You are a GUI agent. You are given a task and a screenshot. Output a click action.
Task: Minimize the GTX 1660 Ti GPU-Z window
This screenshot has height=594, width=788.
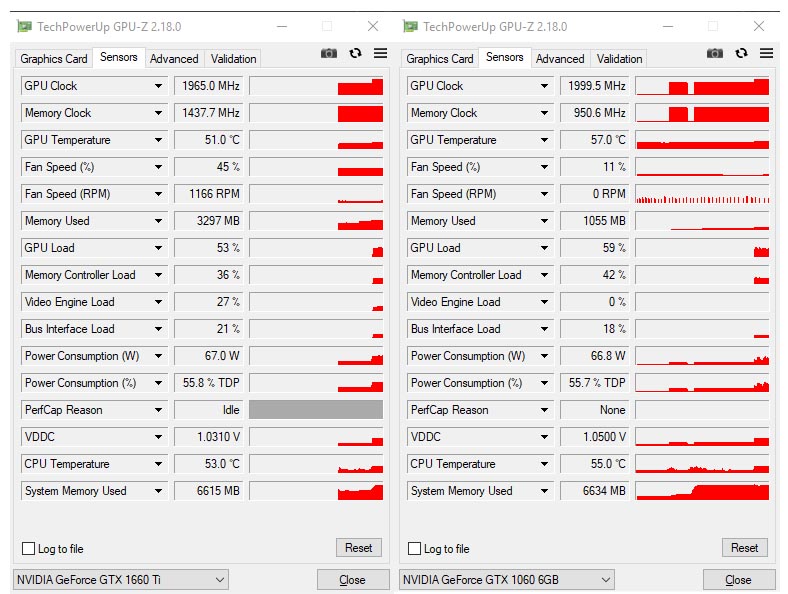coord(282,26)
